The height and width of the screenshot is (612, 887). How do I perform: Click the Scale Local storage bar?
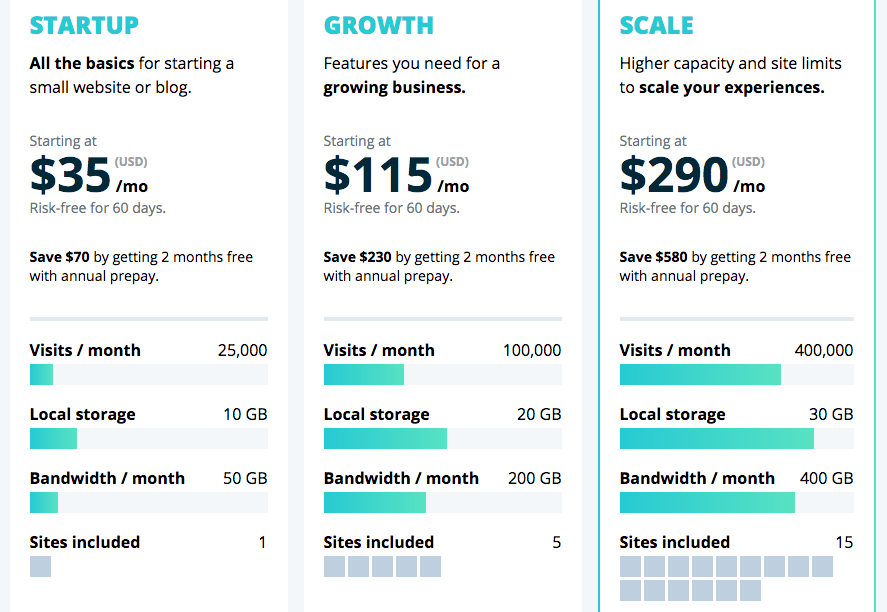click(736, 439)
